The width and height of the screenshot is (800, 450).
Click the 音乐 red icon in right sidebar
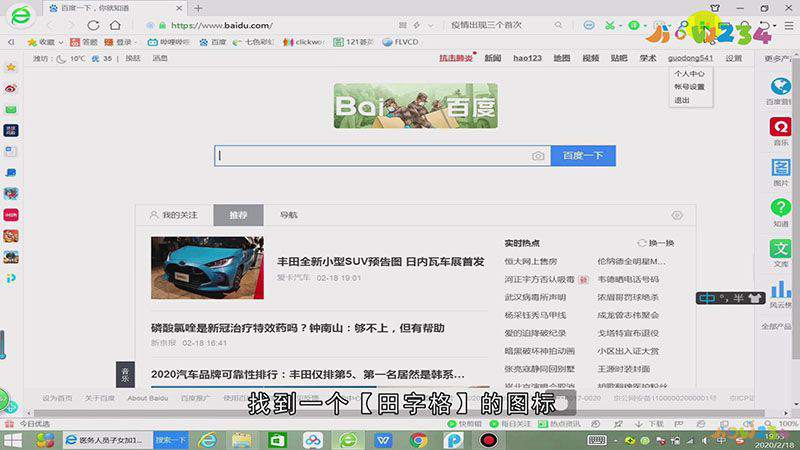[x=781, y=127]
